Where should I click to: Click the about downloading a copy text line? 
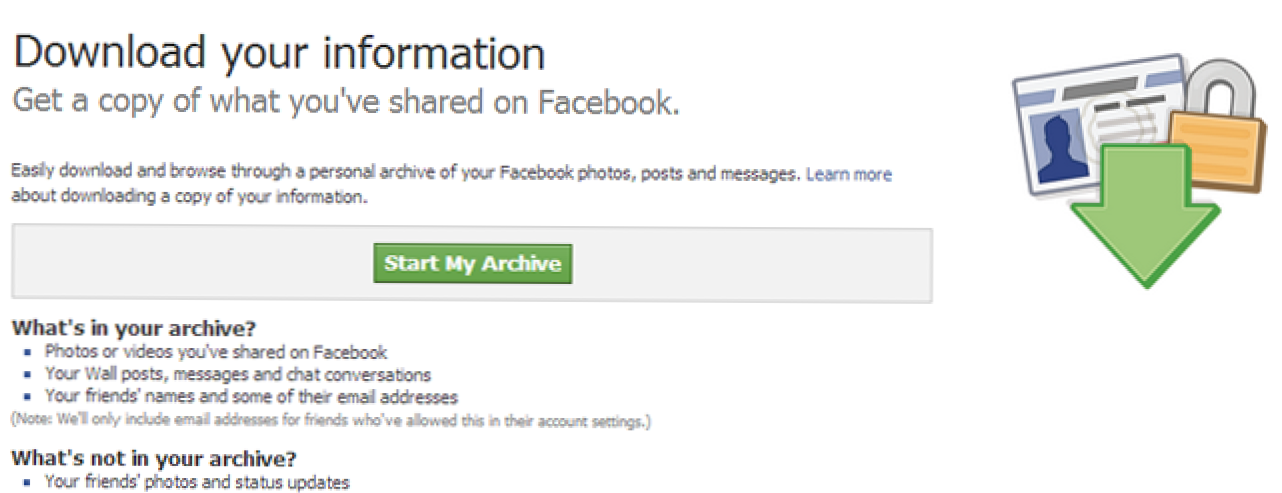(x=189, y=197)
